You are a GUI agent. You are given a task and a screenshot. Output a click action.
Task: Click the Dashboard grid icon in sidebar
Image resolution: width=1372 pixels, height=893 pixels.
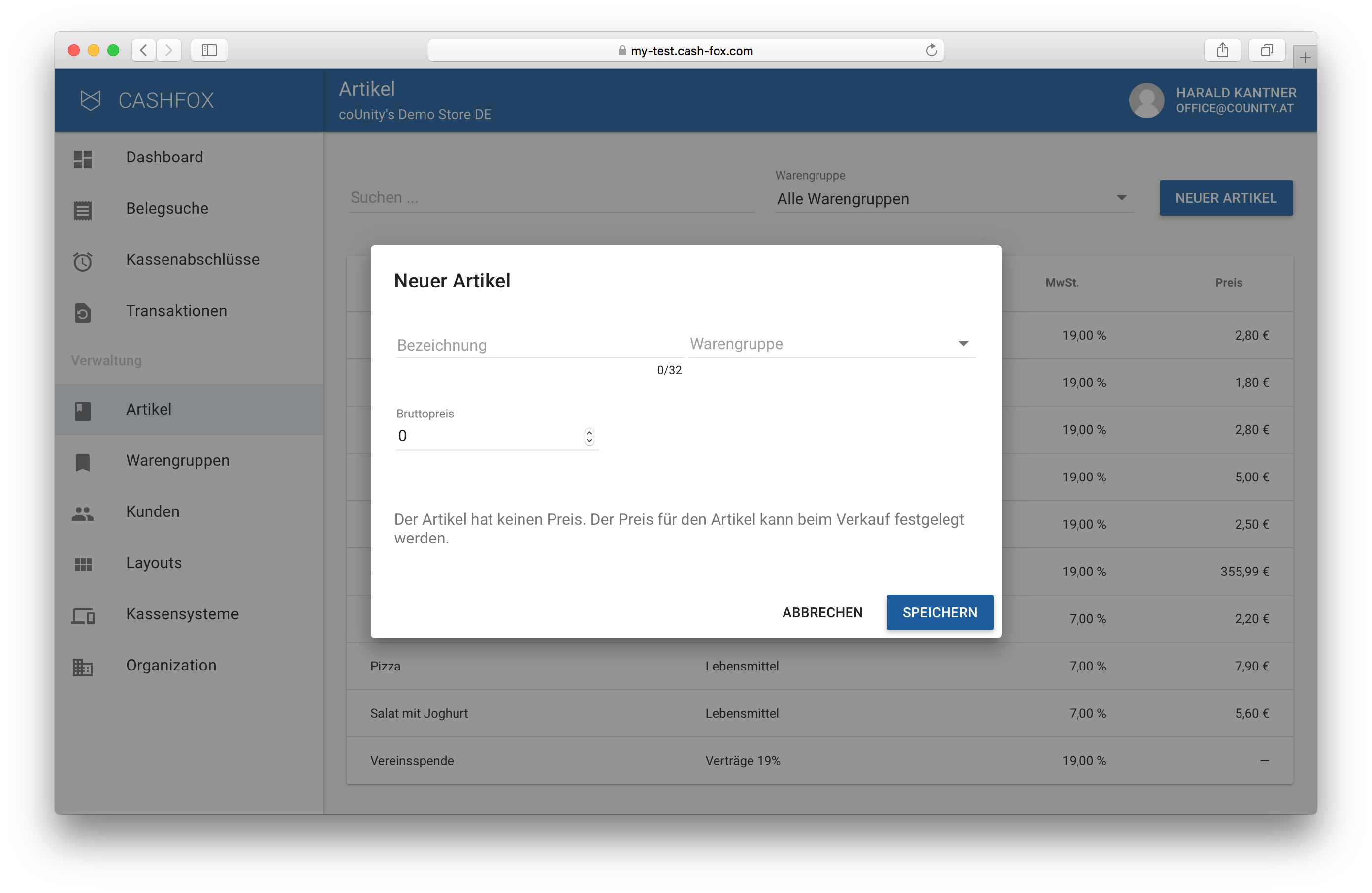pos(82,159)
